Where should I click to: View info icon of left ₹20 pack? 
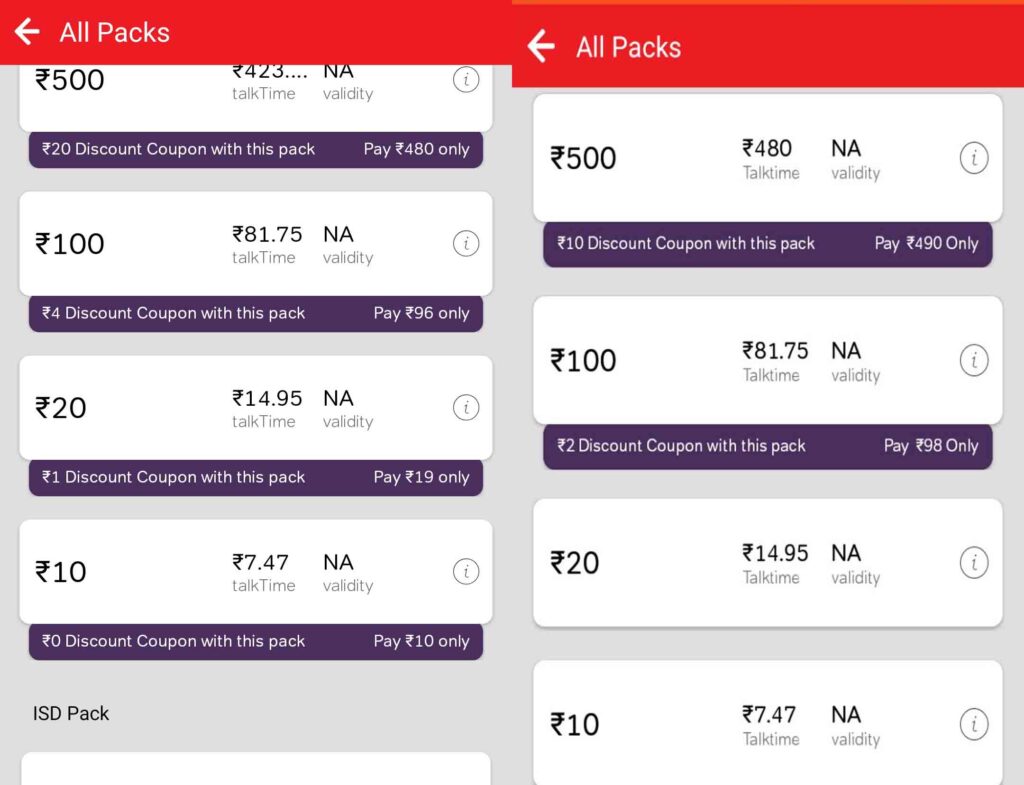pyautogui.click(x=466, y=408)
